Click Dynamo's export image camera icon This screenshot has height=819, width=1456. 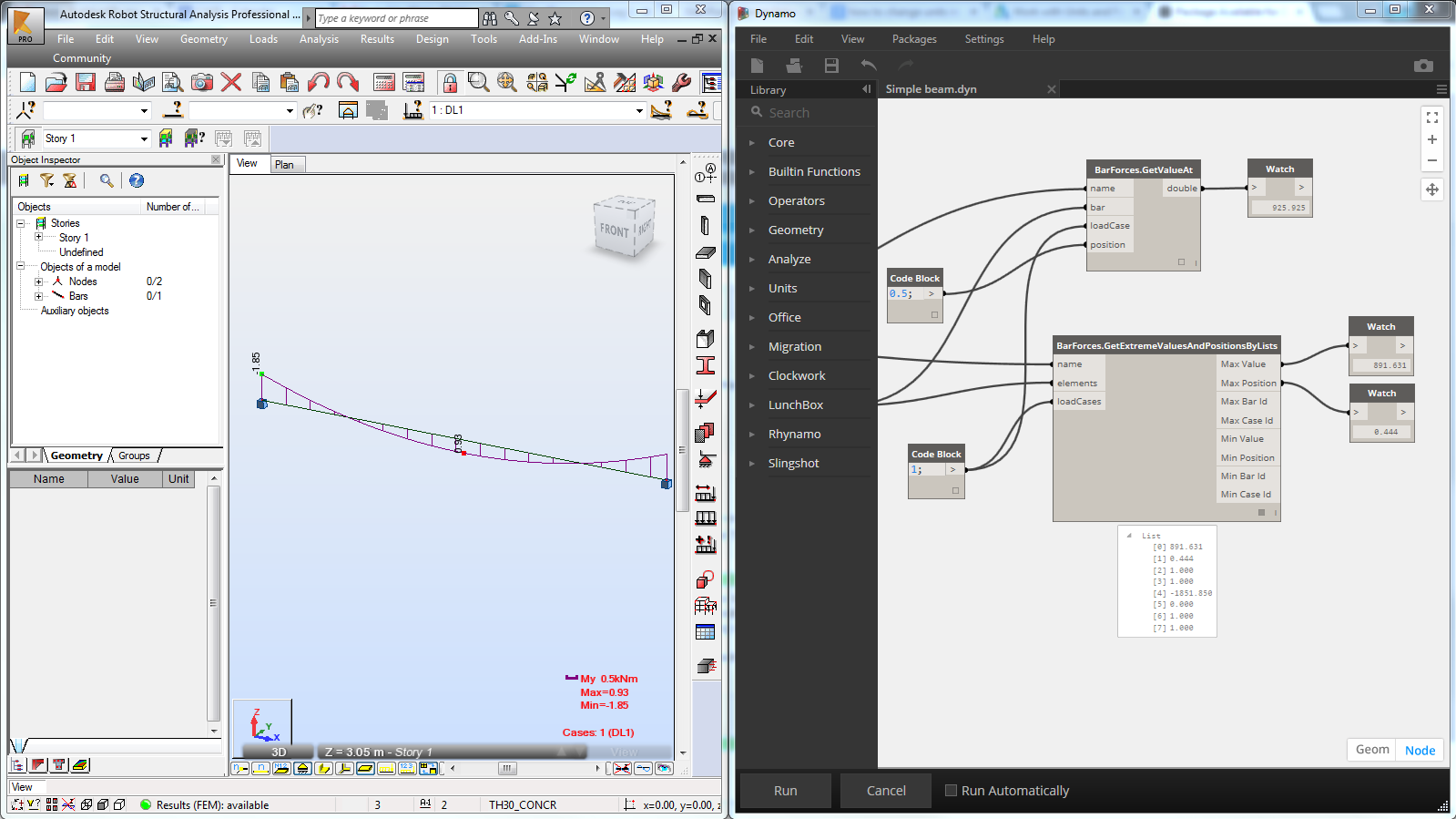(x=1423, y=66)
